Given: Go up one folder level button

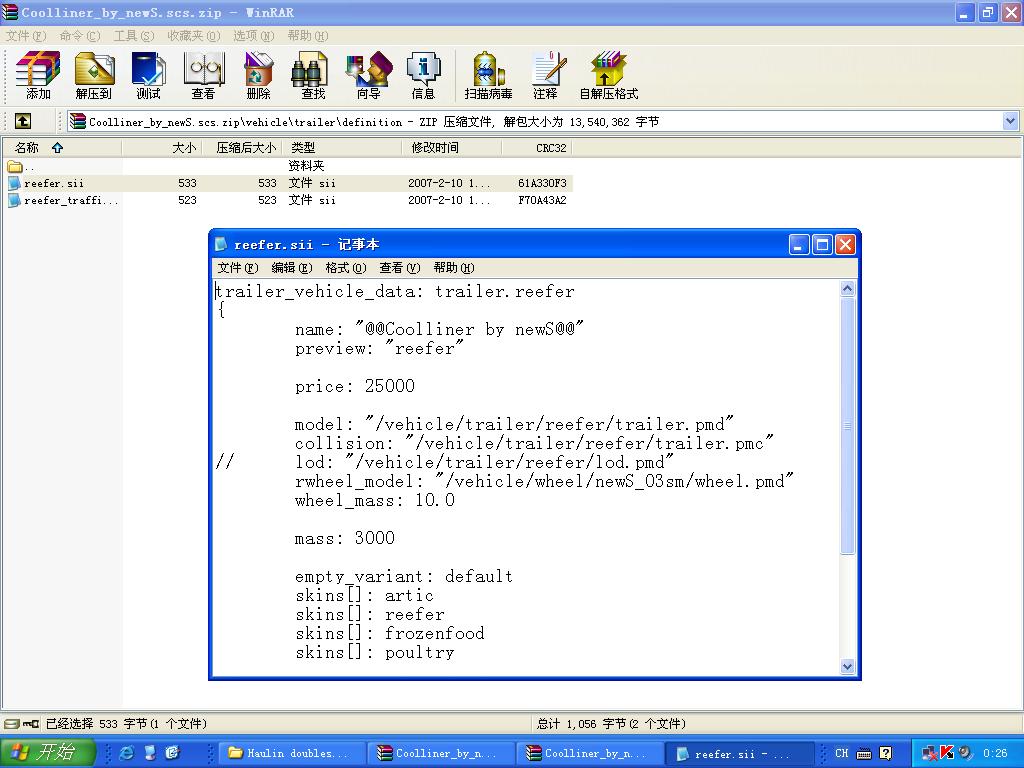Looking at the screenshot, I should pos(22,121).
